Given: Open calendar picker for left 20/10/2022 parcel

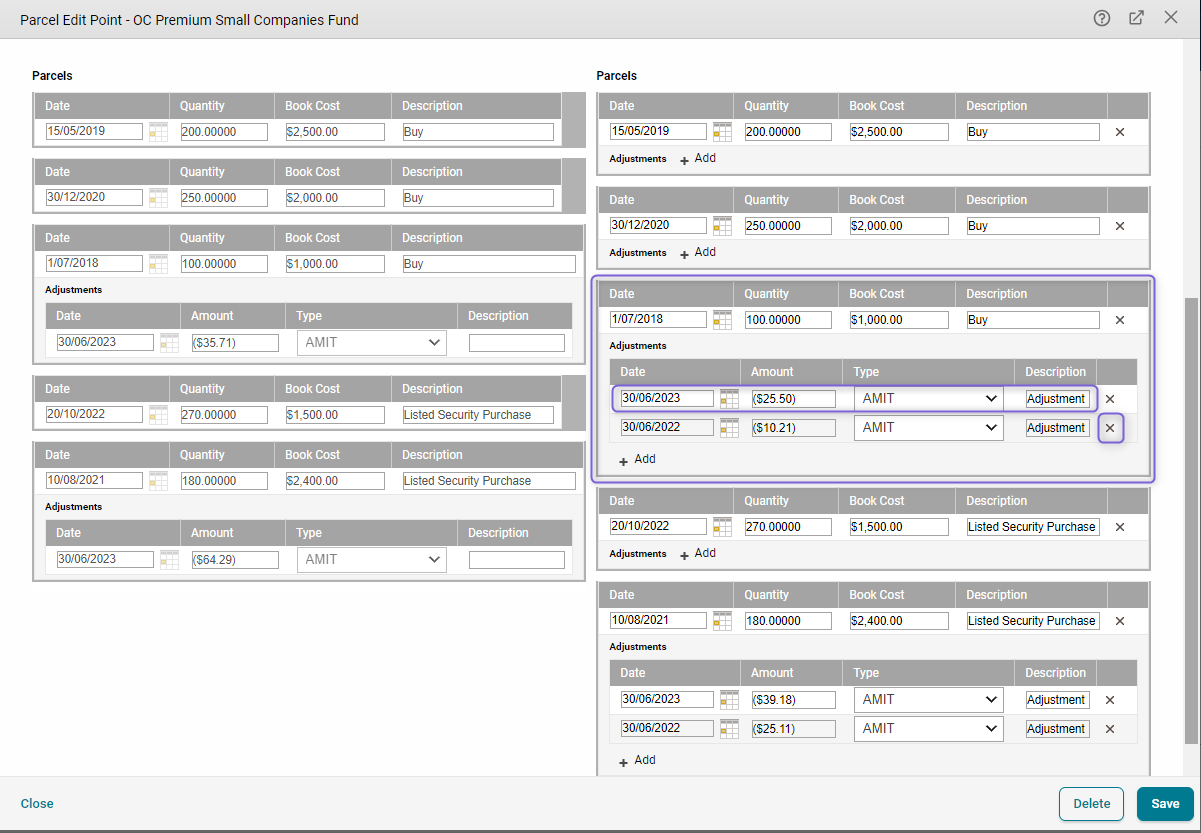Looking at the screenshot, I should (x=158, y=415).
